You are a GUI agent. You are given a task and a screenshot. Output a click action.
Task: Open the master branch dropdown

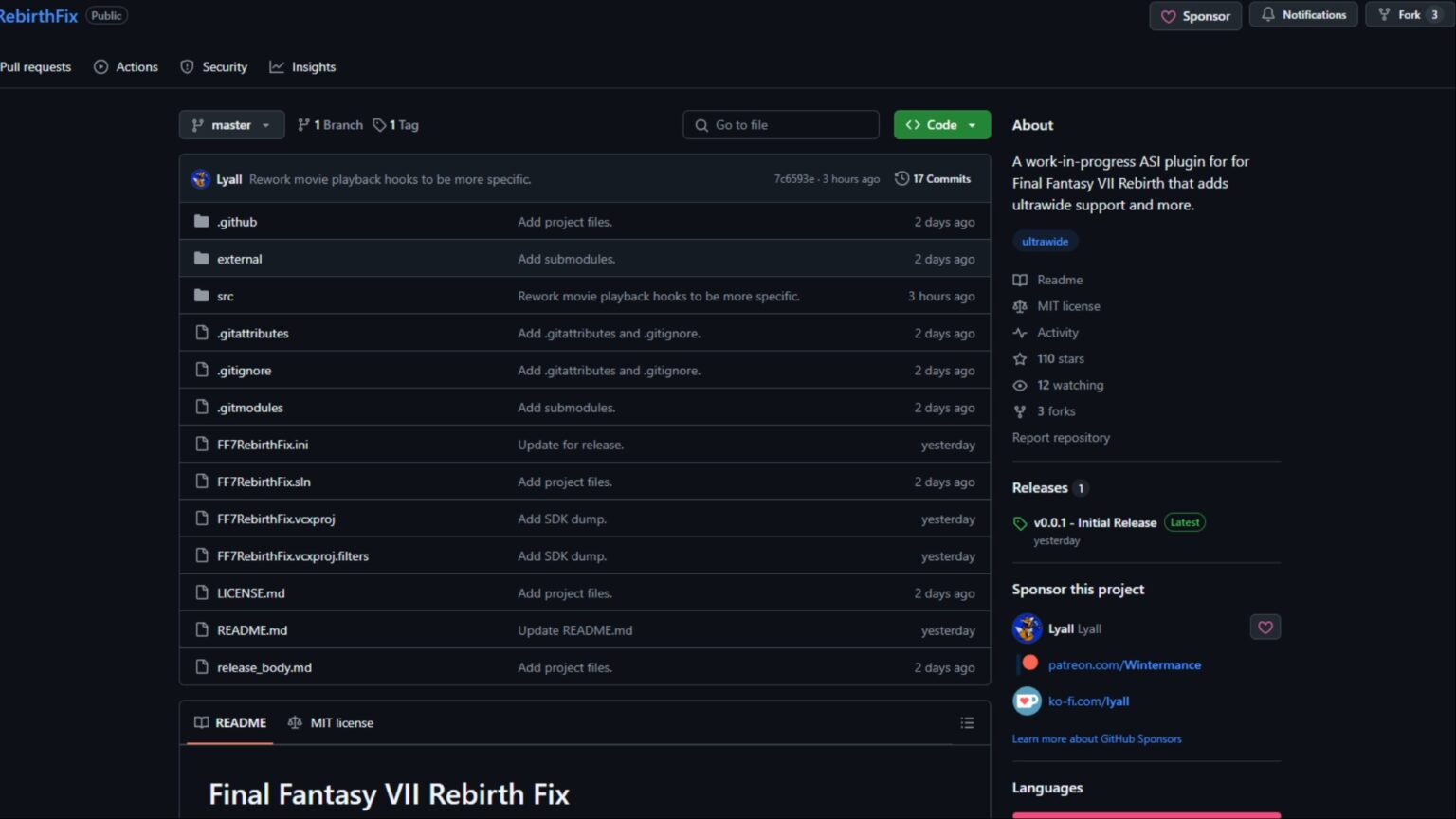pyautogui.click(x=231, y=125)
